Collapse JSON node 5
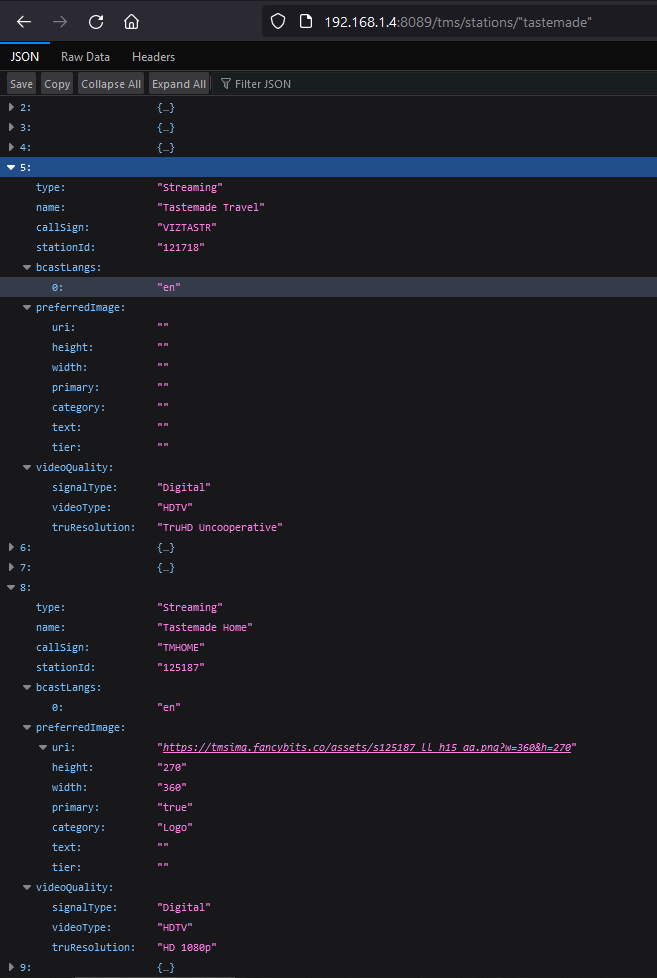The height and width of the screenshot is (978, 657). click(11, 167)
